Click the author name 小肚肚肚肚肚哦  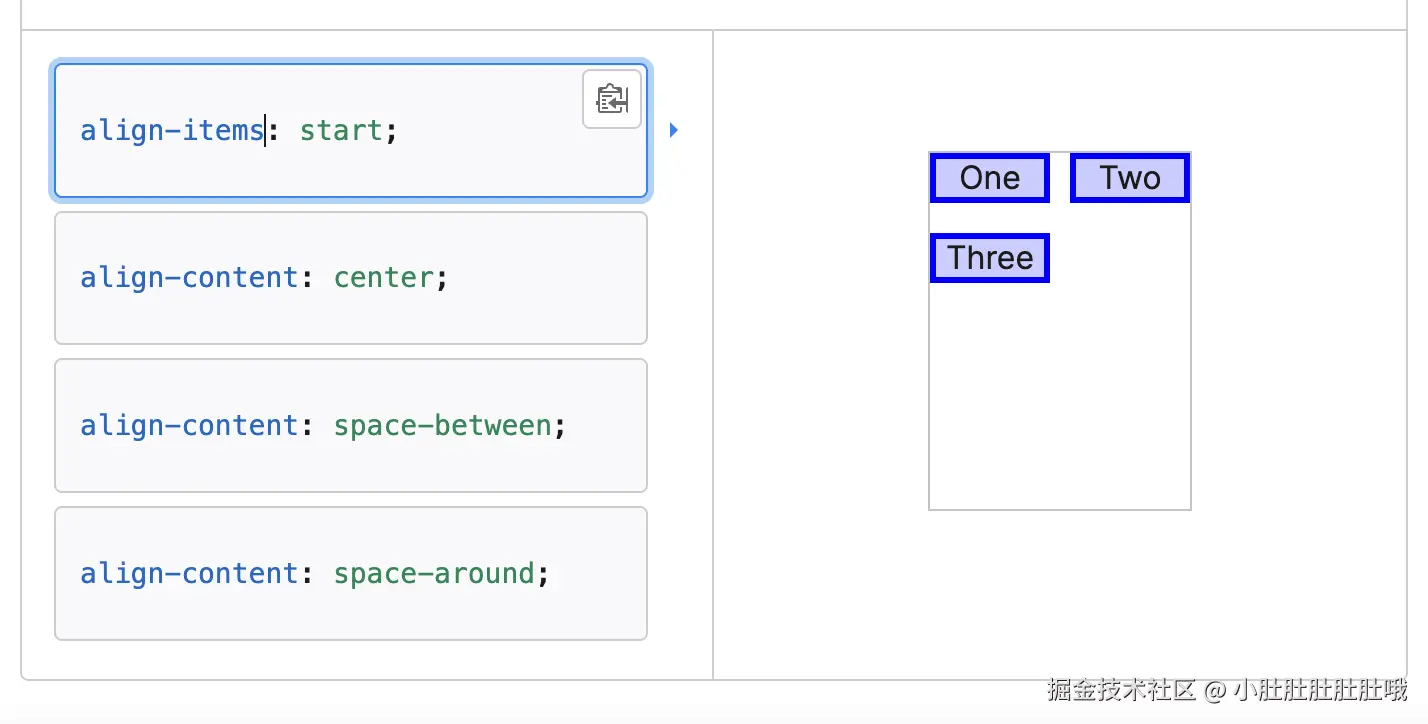point(1320,690)
